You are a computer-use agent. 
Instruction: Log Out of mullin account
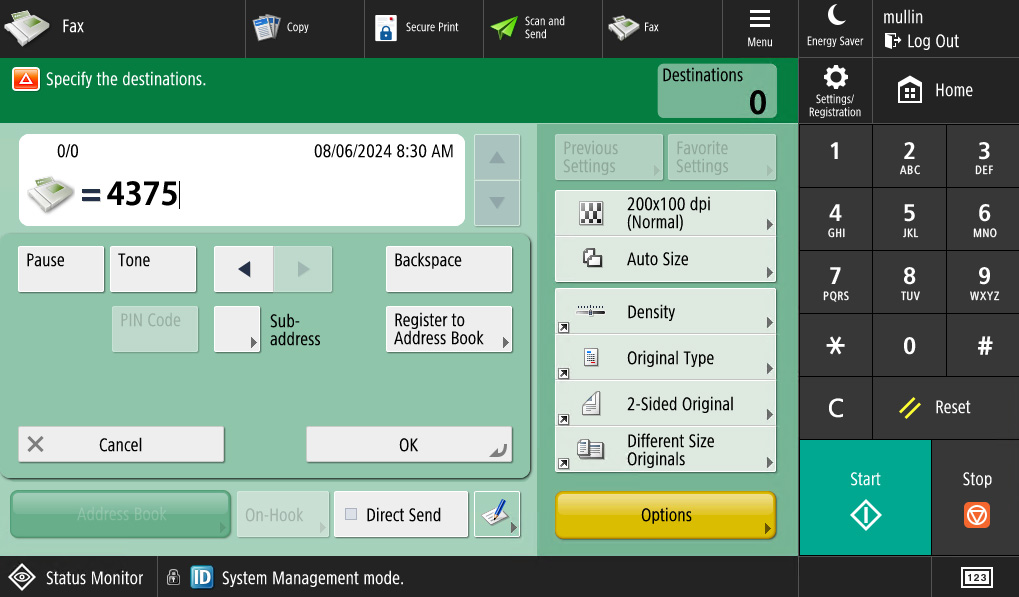point(922,41)
